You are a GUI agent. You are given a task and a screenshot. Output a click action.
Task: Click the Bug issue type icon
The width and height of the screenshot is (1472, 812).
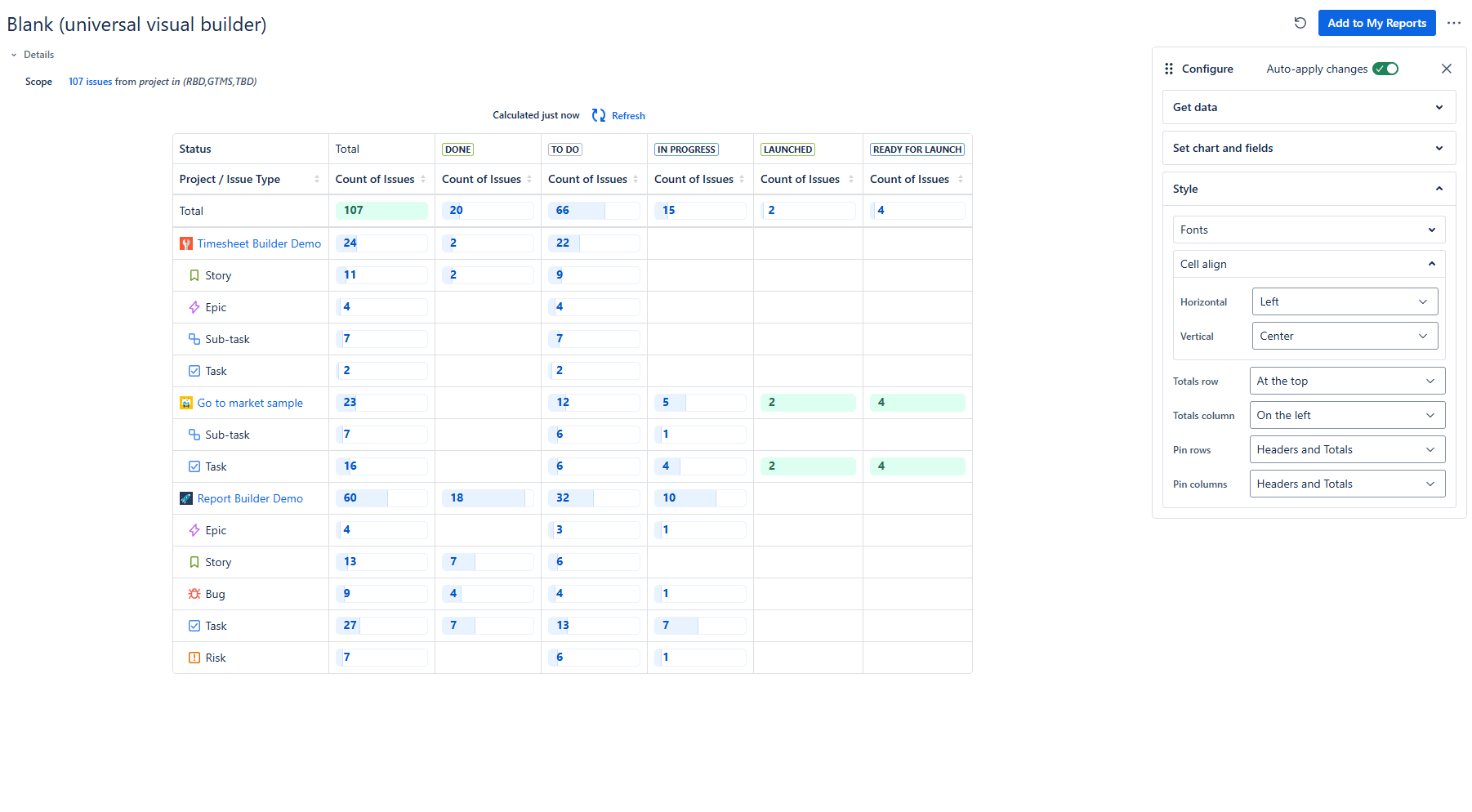[x=194, y=594]
